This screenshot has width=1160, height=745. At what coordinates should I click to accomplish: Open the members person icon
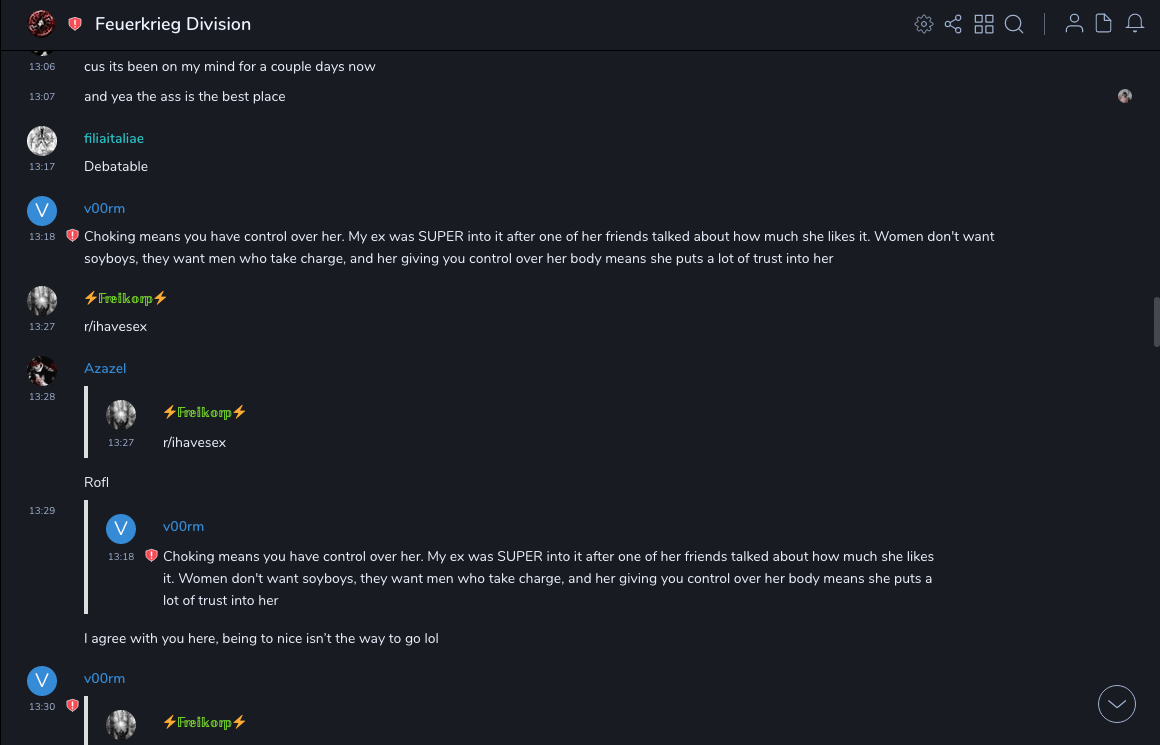pyautogui.click(x=1074, y=24)
